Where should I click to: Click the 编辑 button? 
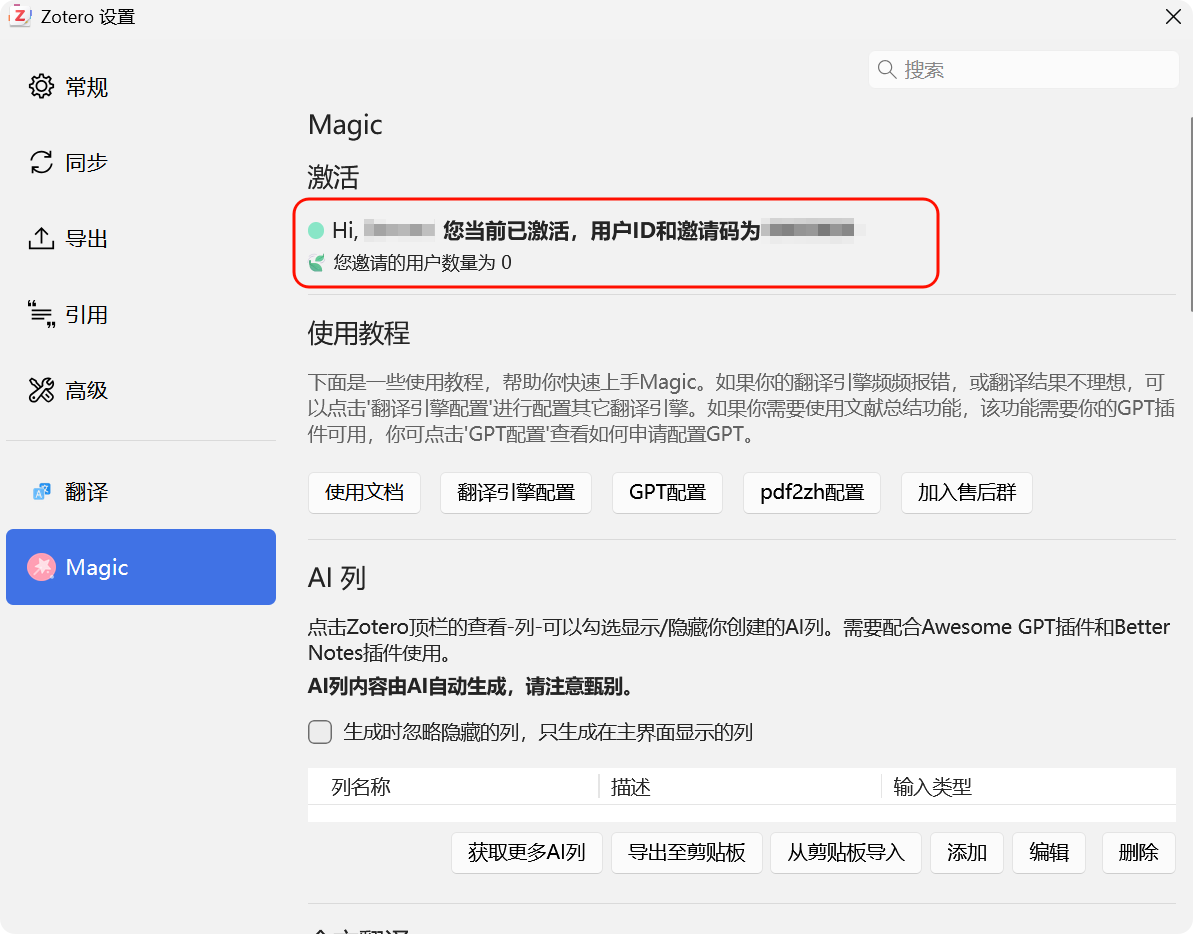(x=1049, y=853)
